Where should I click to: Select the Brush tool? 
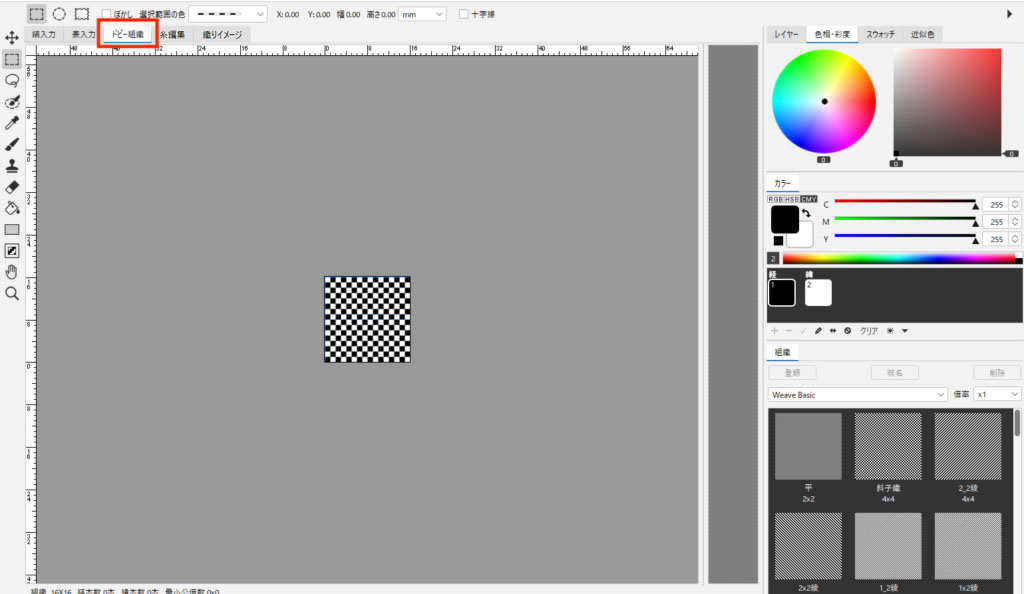pyautogui.click(x=12, y=144)
